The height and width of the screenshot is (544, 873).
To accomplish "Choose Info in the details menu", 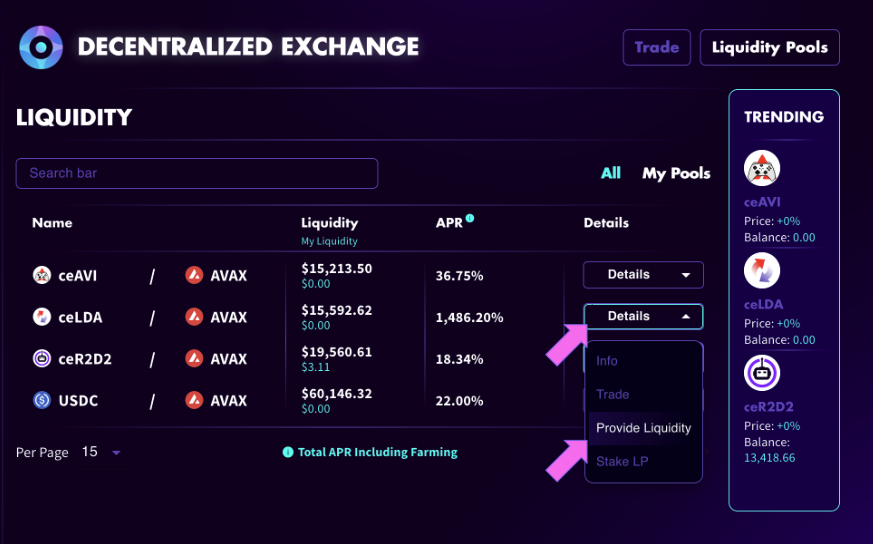I will point(607,361).
